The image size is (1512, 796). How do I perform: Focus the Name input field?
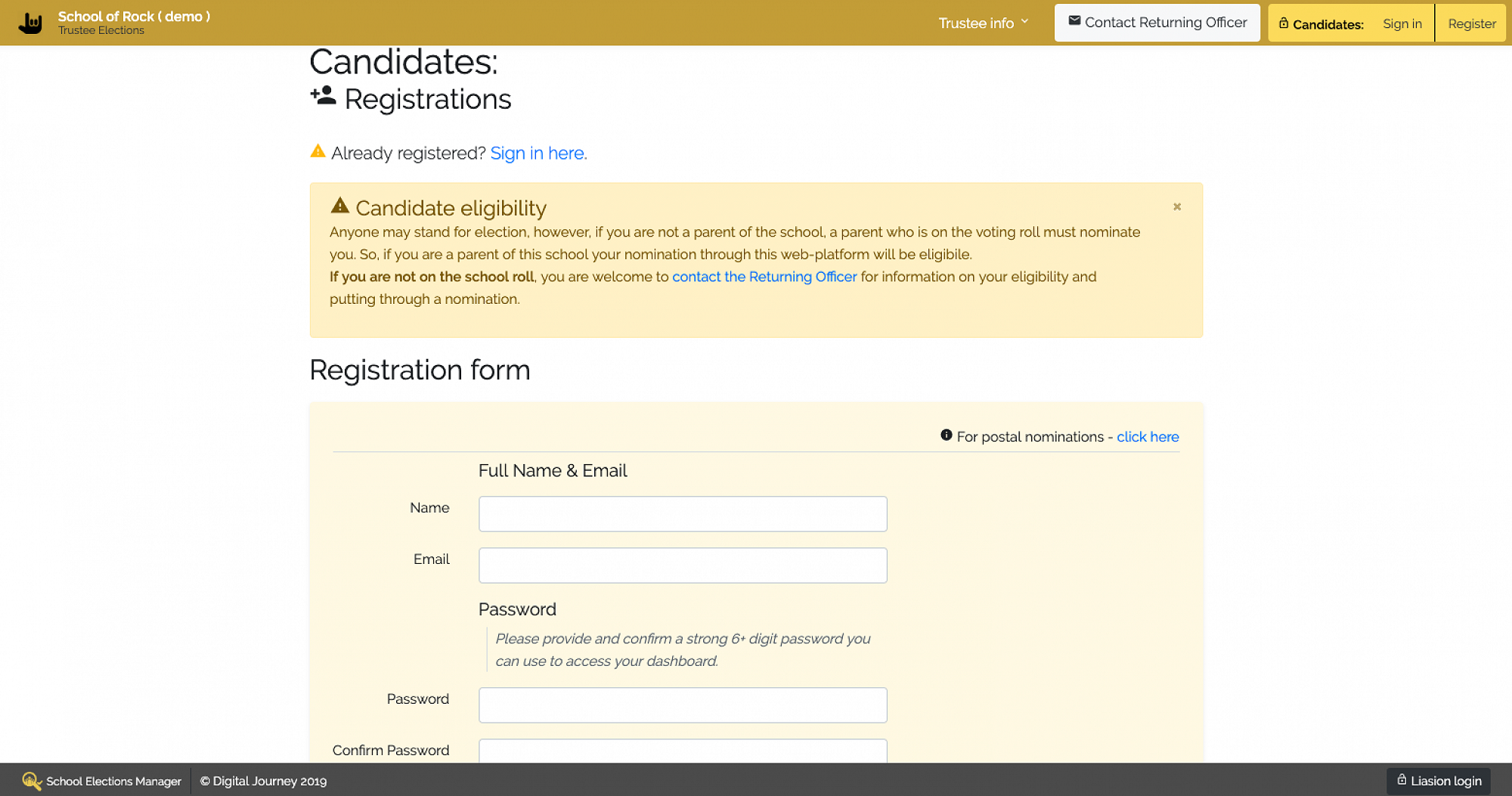coord(683,514)
